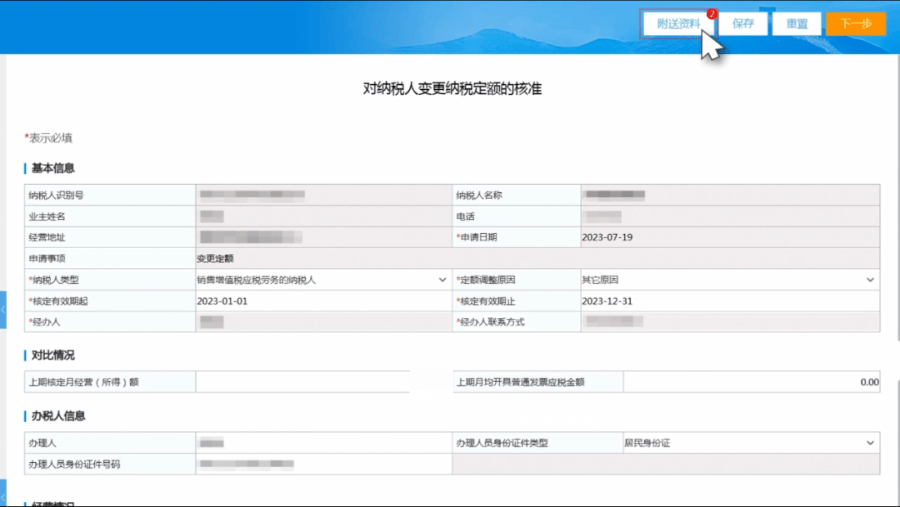
Task: Click the 保存 button
Action: [x=743, y=24]
